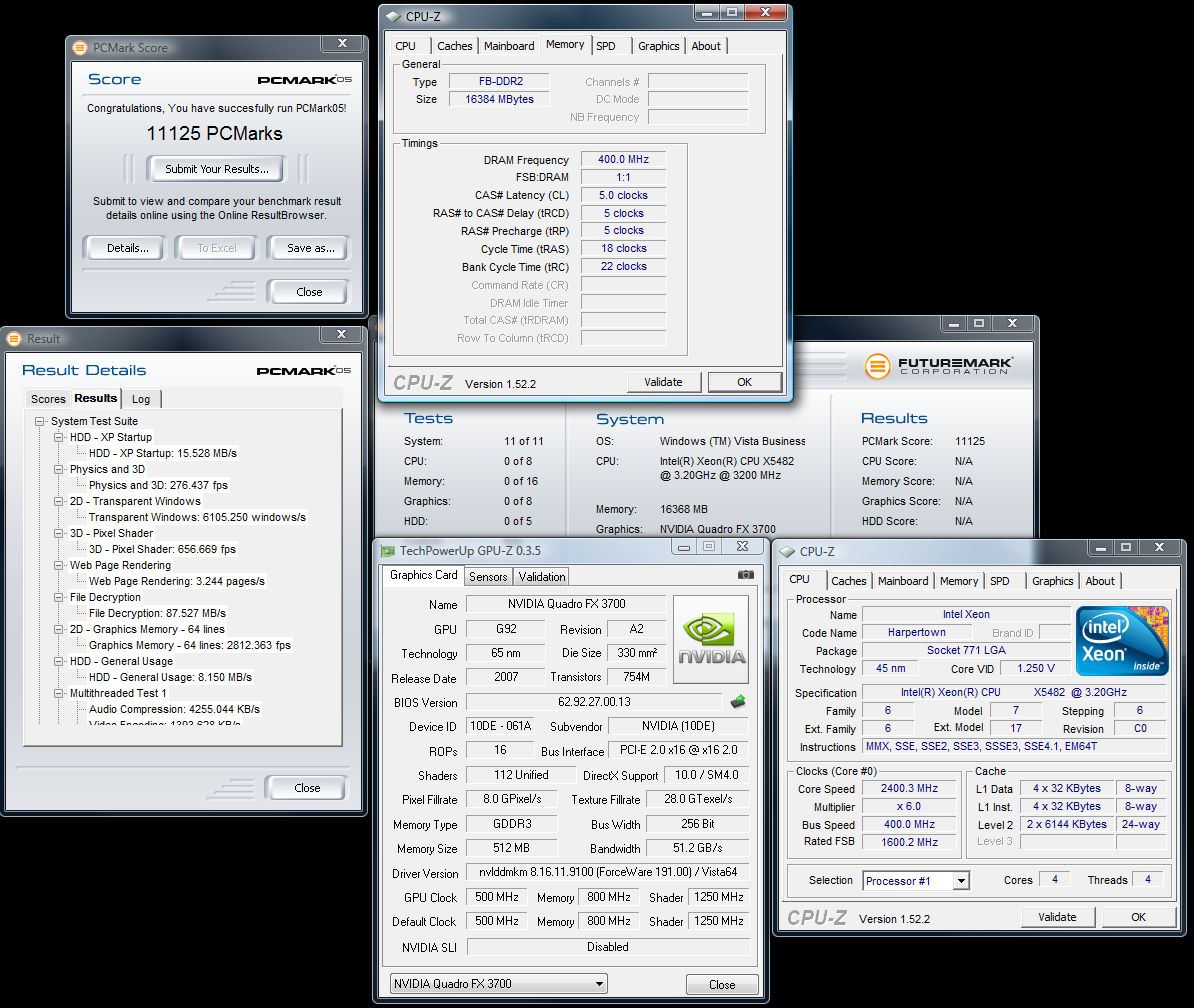
Task: Select Transparent Windows: 6105.250 windows/s row
Action: click(196, 517)
